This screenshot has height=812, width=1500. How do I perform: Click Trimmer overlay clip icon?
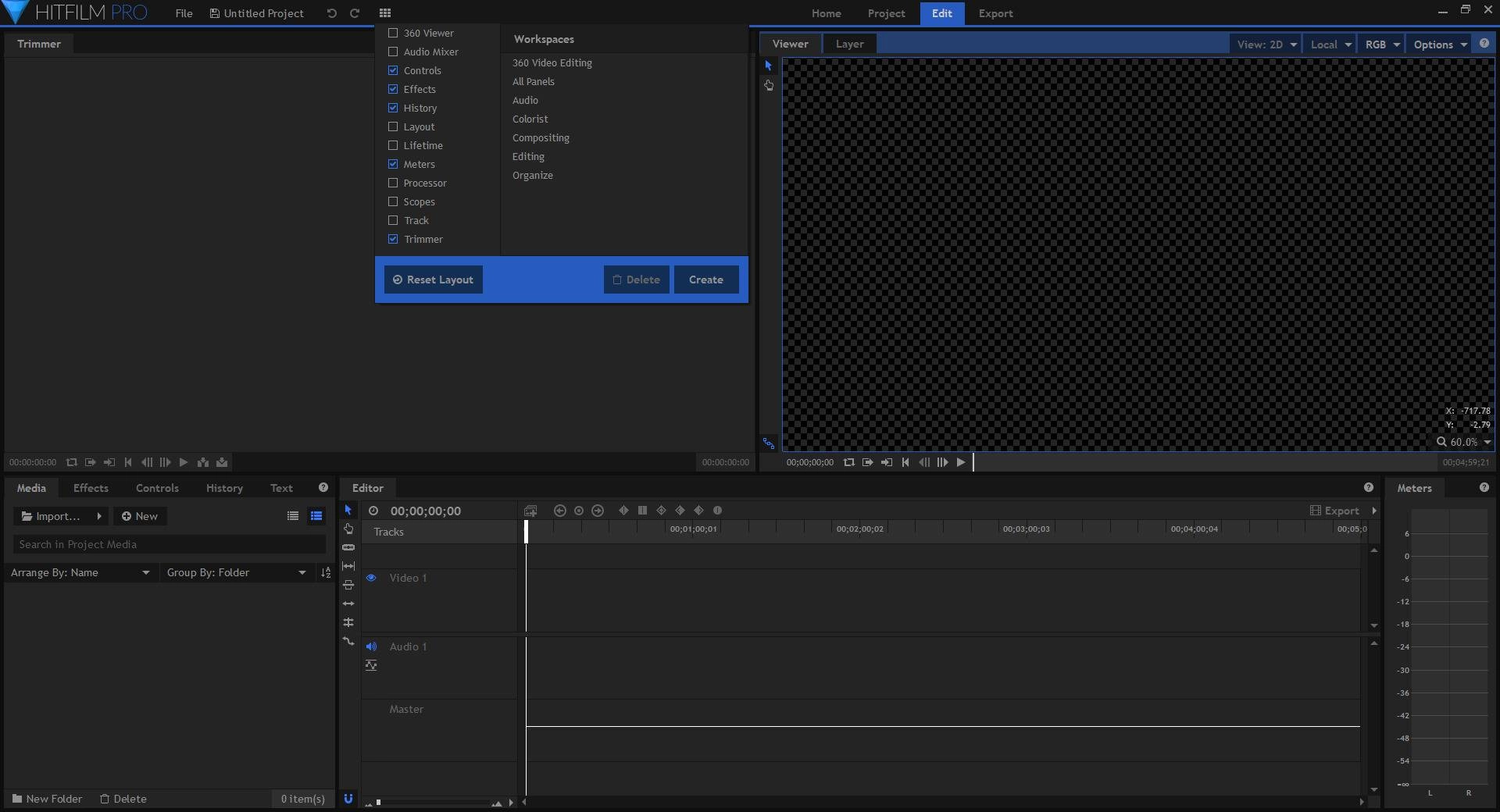click(x=222, y=462)
